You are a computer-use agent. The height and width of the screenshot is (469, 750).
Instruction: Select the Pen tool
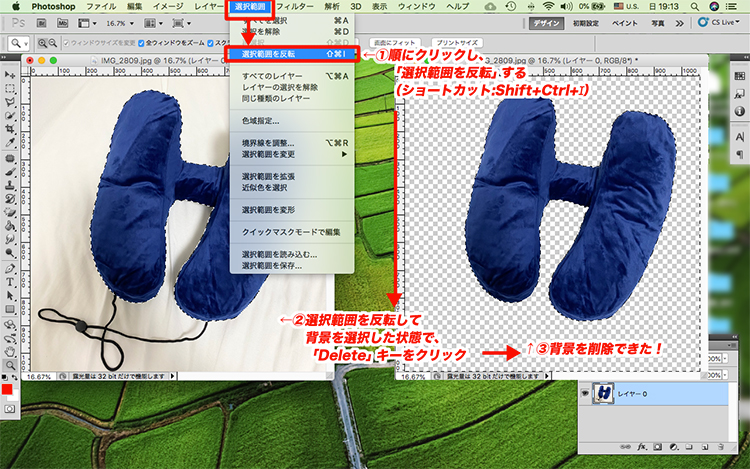[x=10, y=268]
